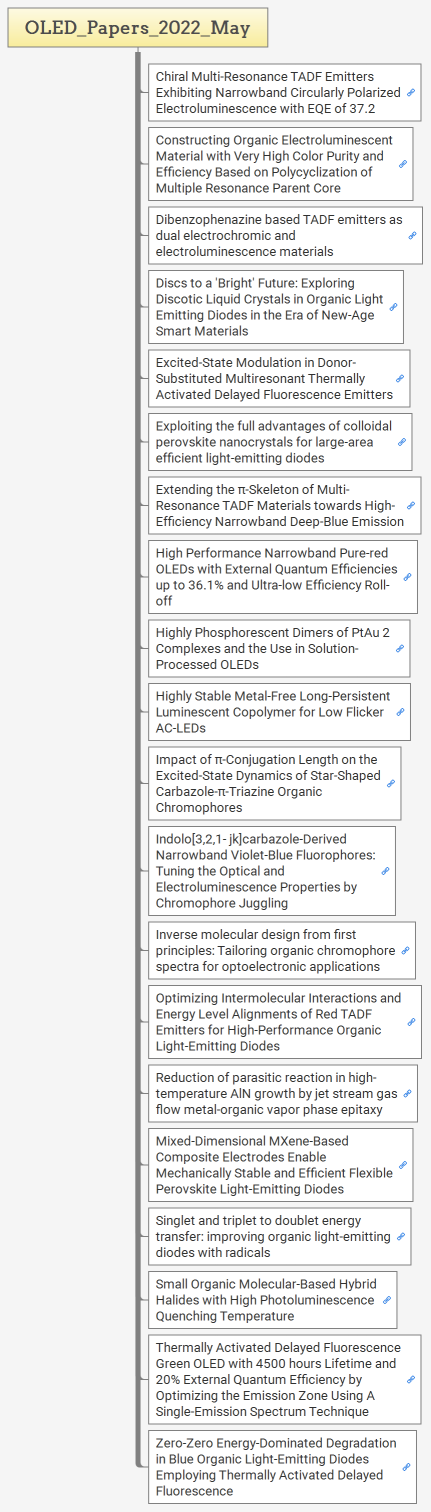Select Indolo[3,2,1-jk]carbazole-Derived Narrowband node text
Viewport: 431px width, 1512px height.
click(264, 871)
